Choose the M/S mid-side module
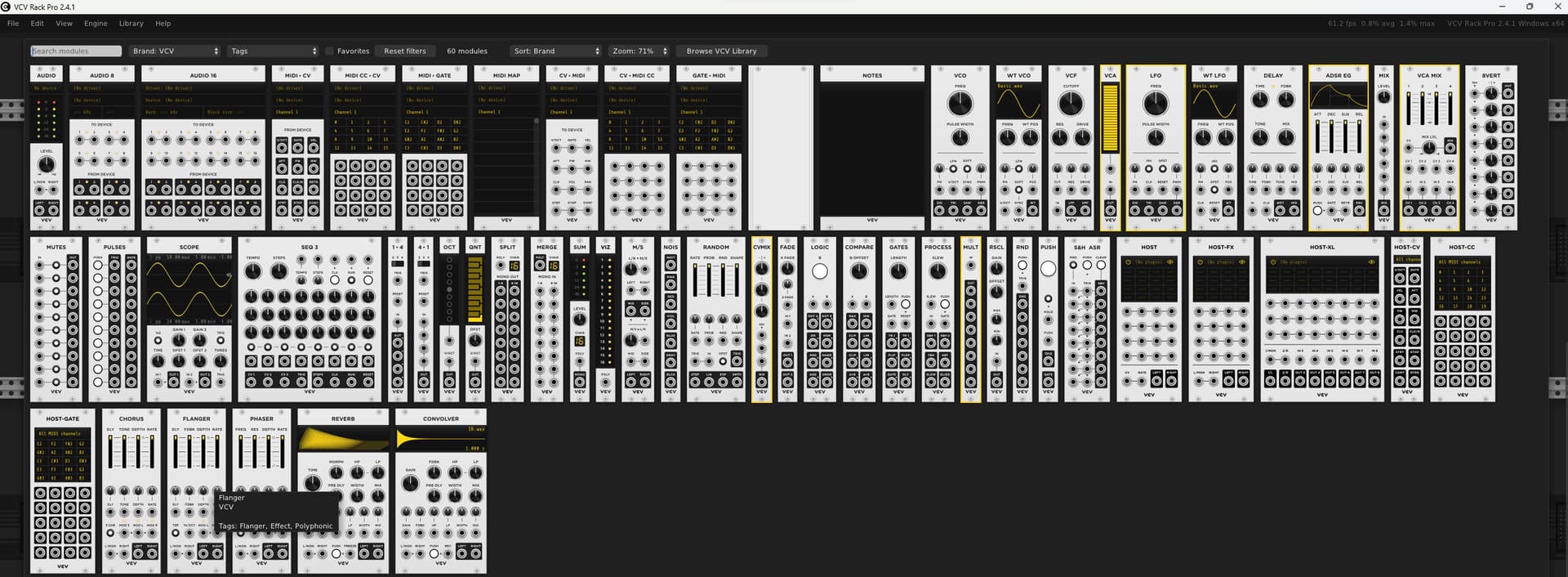Screen dimensions: 1568x577 638,320
